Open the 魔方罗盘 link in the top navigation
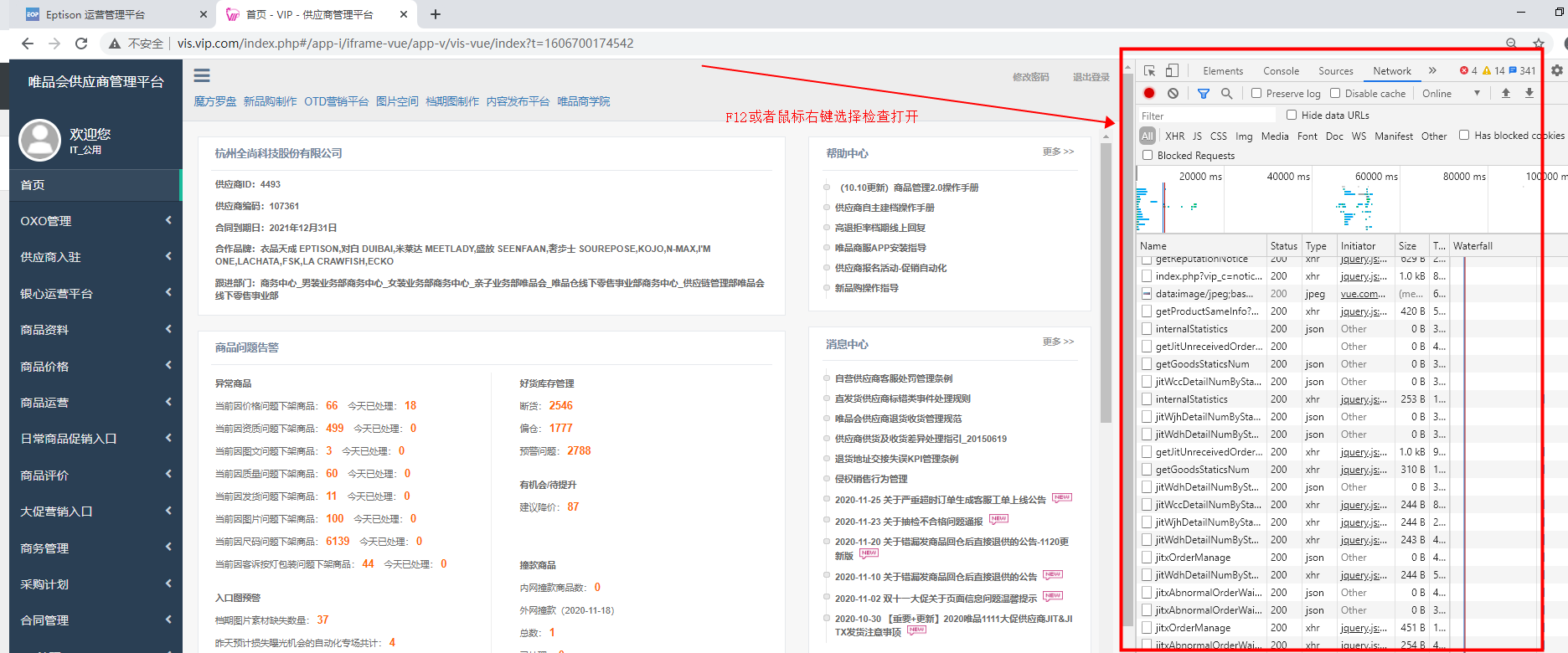Viewport: 1568px width, 653px height. coord(215,101)
